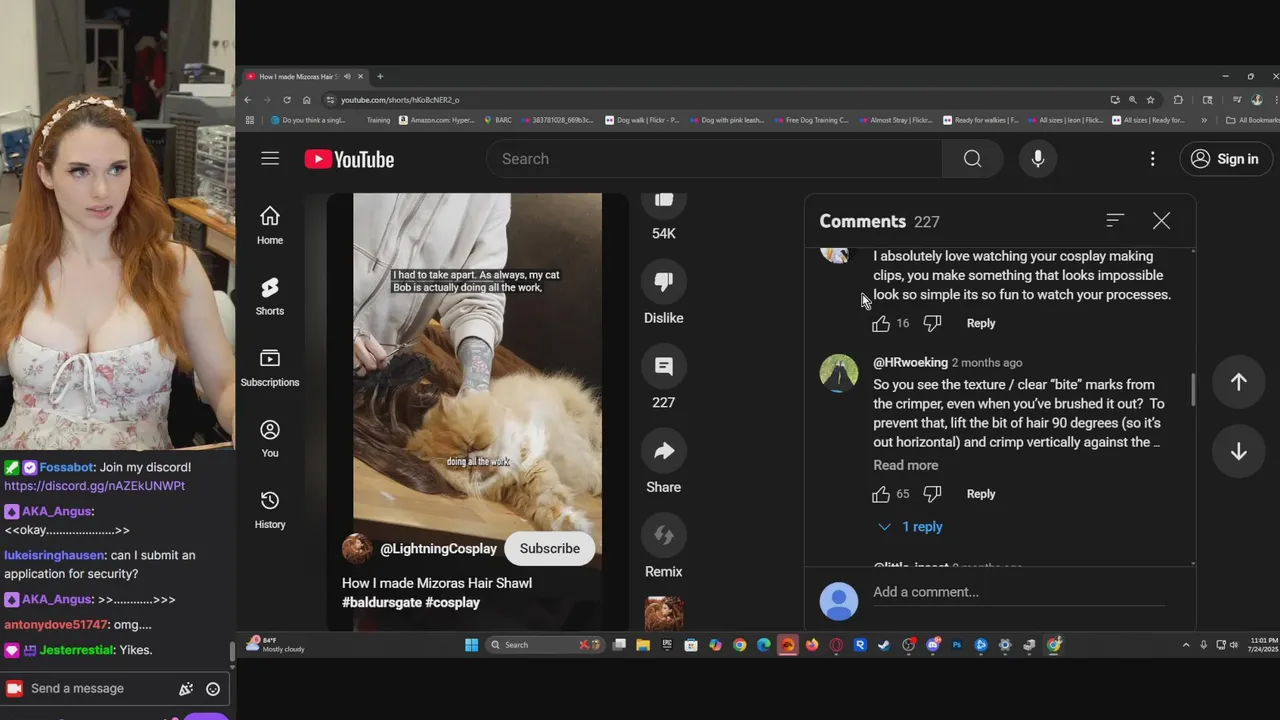The image size is (1280, 720).
Task: Go to next short with down arrow
Action: point(1238,452)
